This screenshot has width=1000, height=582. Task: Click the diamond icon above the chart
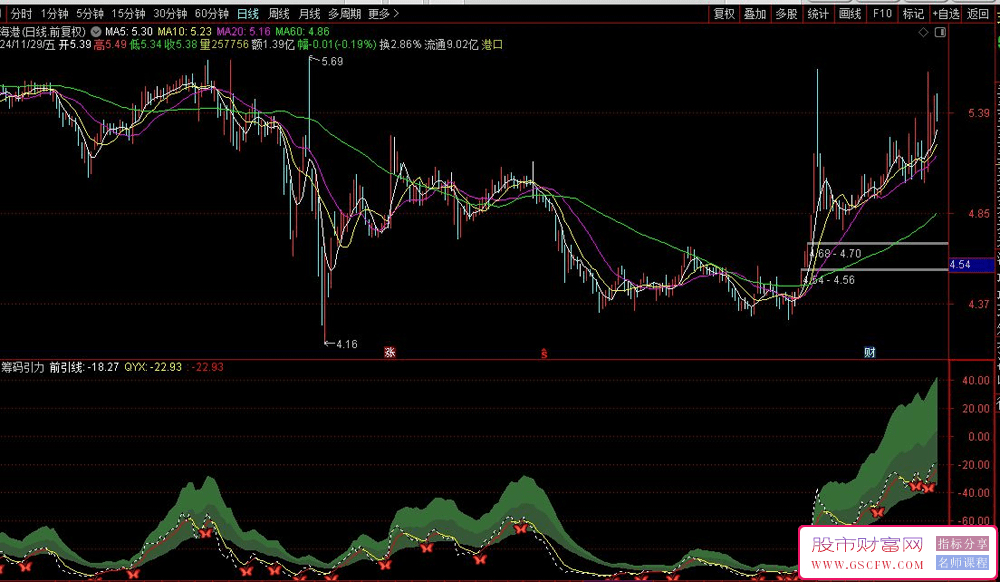point(922,33)
